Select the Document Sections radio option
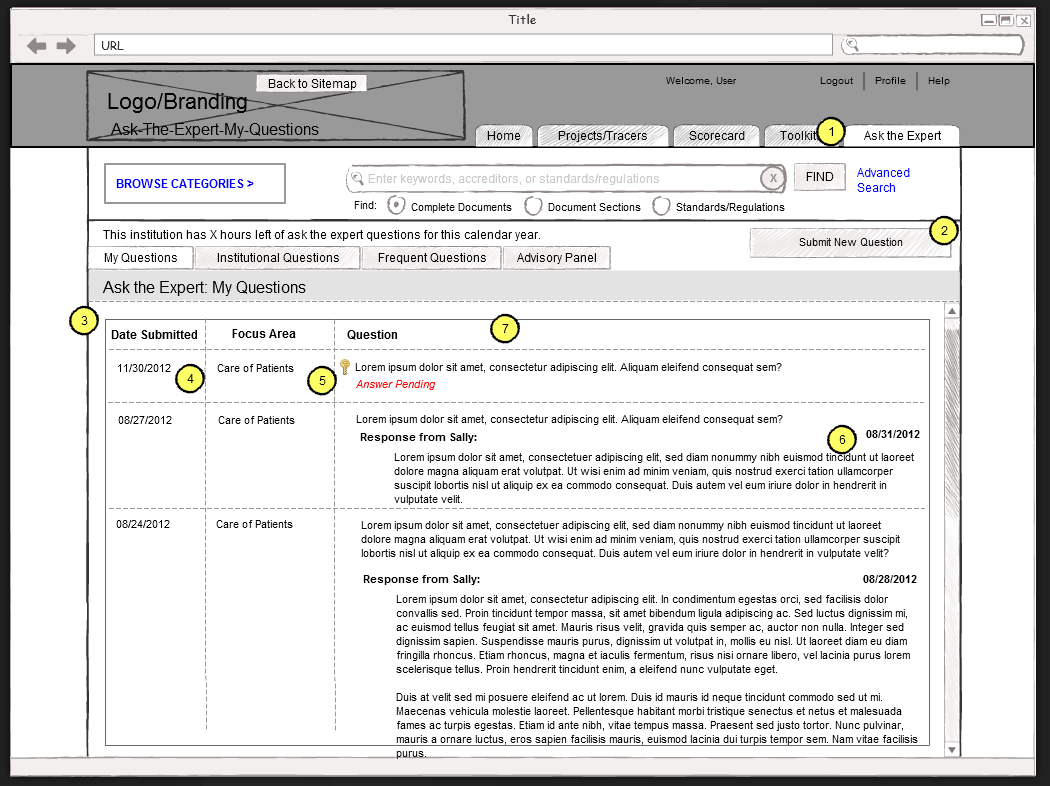1050x786 pixels. coord(533,206)
